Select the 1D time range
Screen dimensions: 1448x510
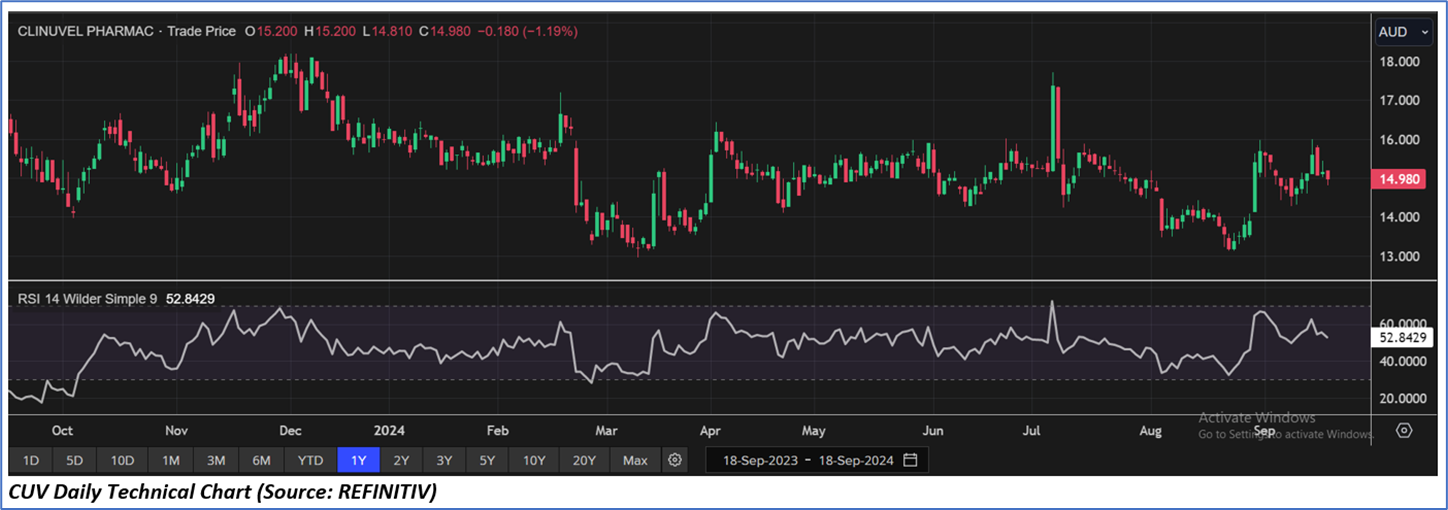point(31,460)
